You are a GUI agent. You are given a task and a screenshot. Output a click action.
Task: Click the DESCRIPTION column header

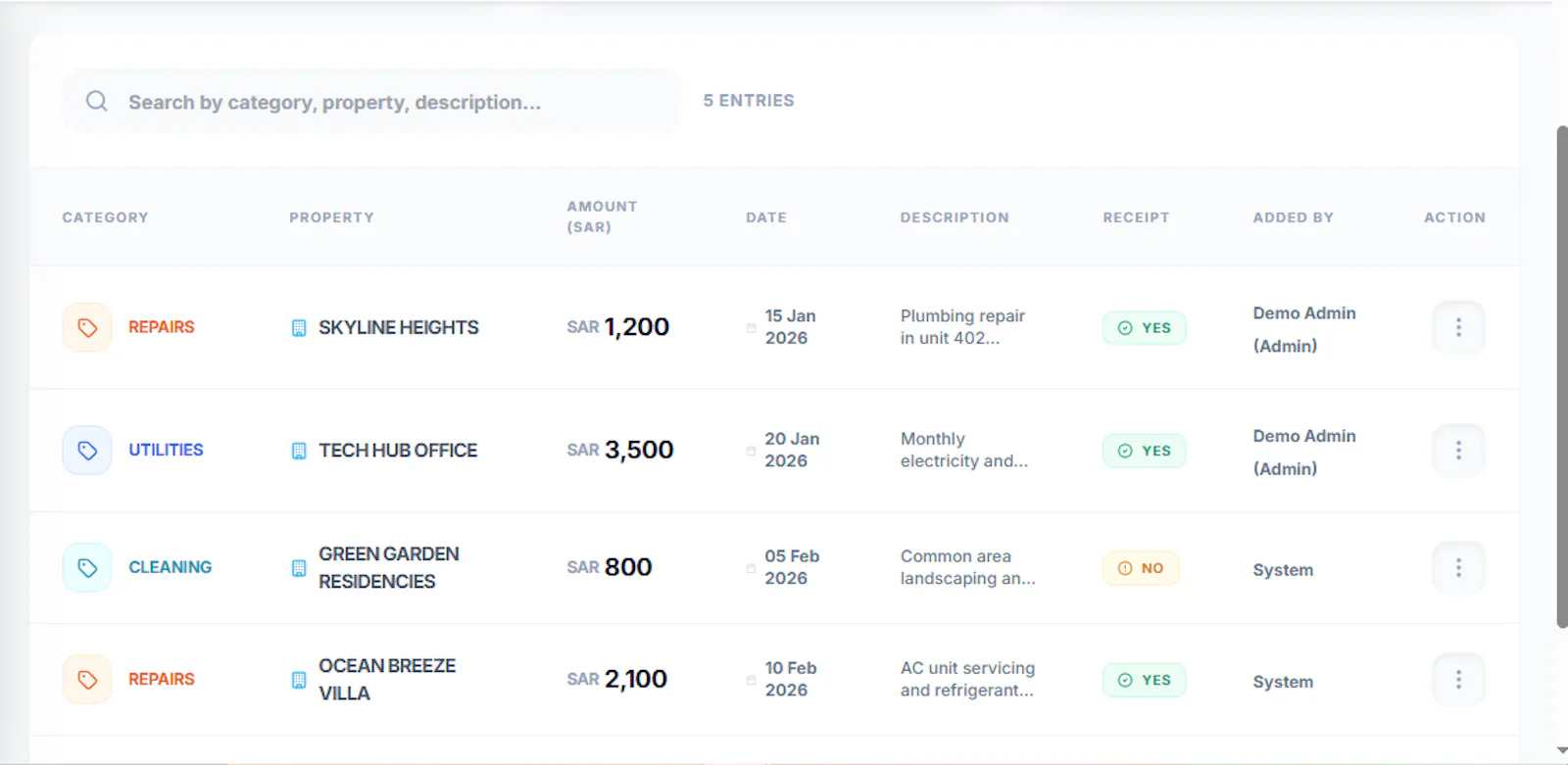pyautogui.click(x=955, y=217)
